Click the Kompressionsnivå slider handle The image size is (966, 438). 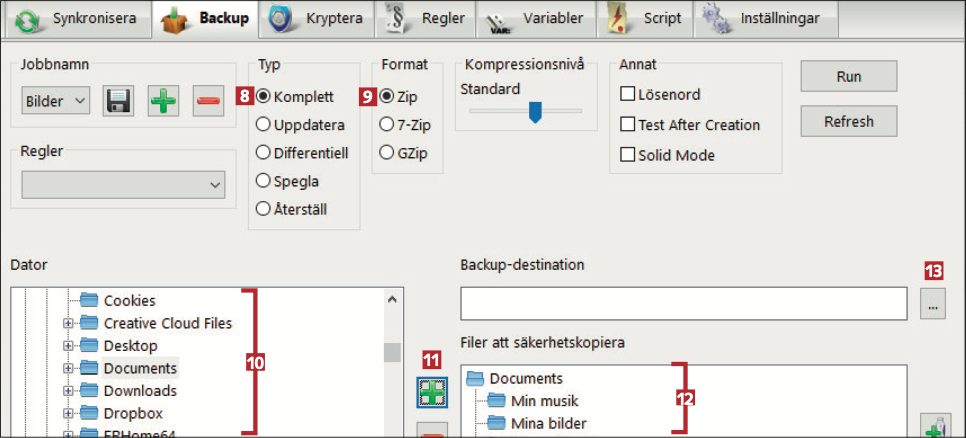click(x=535, y=111)
